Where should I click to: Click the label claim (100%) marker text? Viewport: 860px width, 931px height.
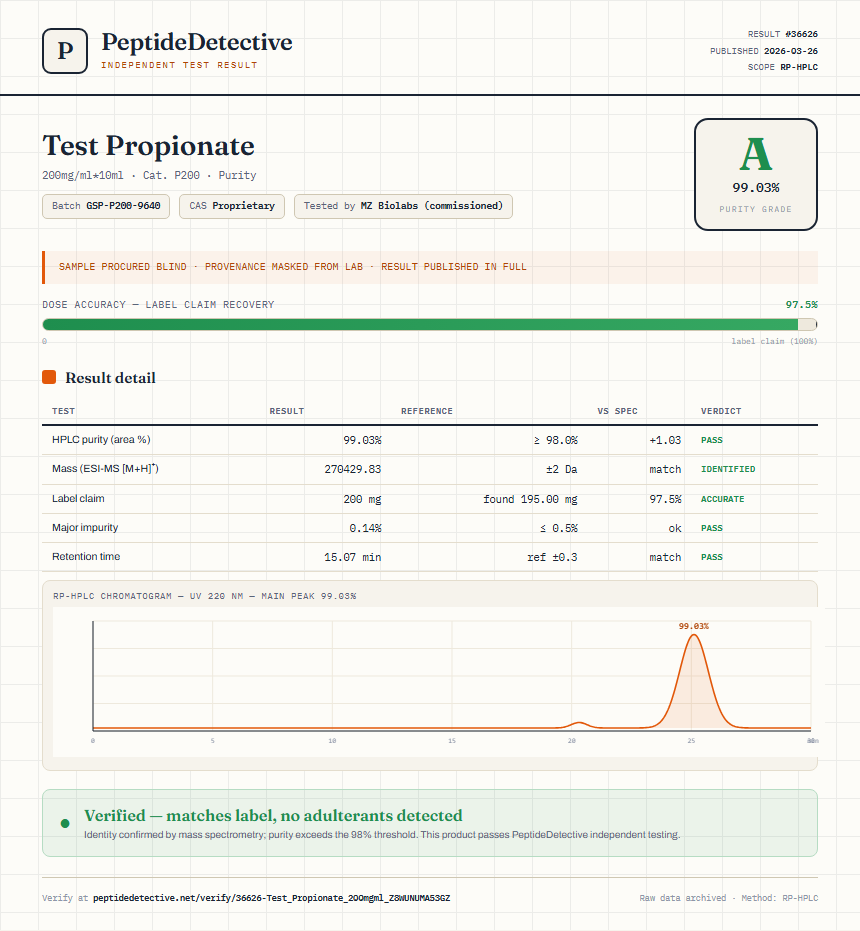[774, 341]
